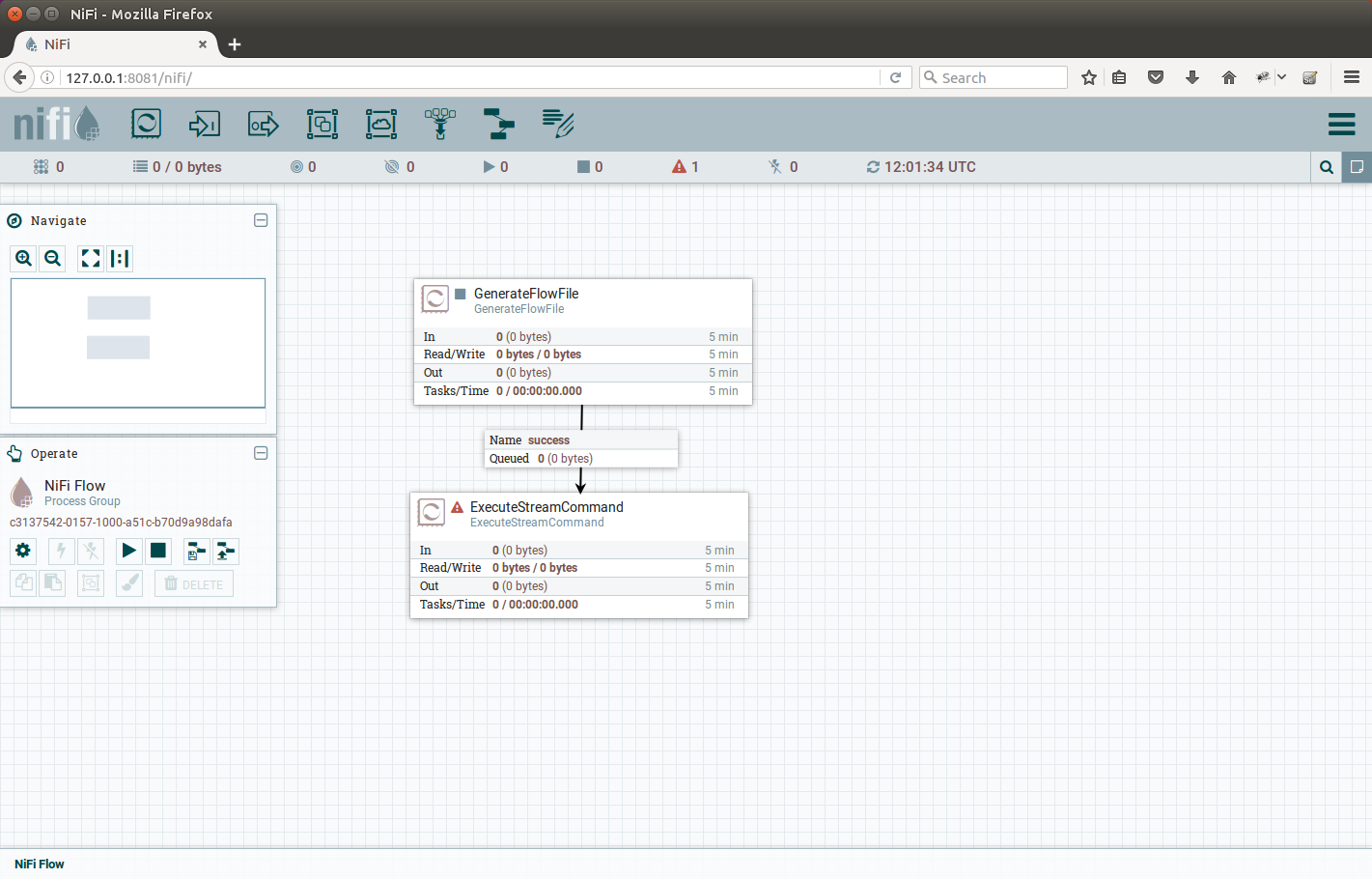Collapse the Operate panel
This screenshot has width=1372, height=879.
pyautogui.click(x=261, y=453)
